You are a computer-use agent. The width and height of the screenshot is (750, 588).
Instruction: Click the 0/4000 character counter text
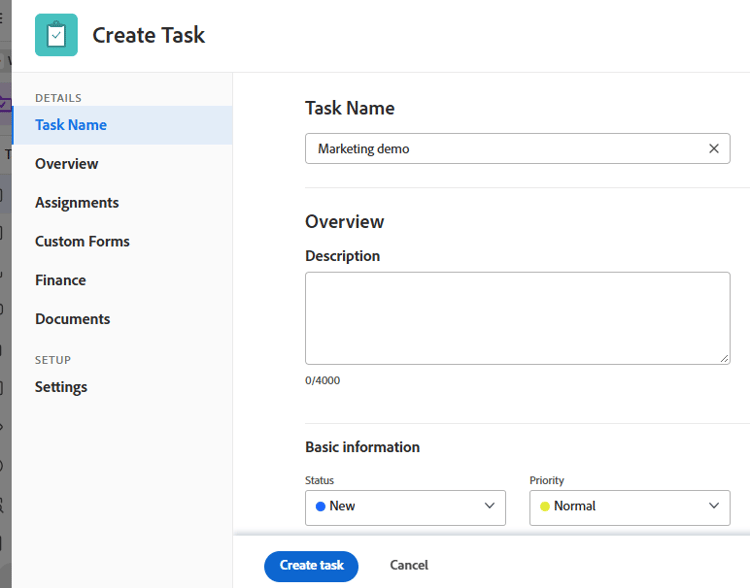tap(322, 380)
